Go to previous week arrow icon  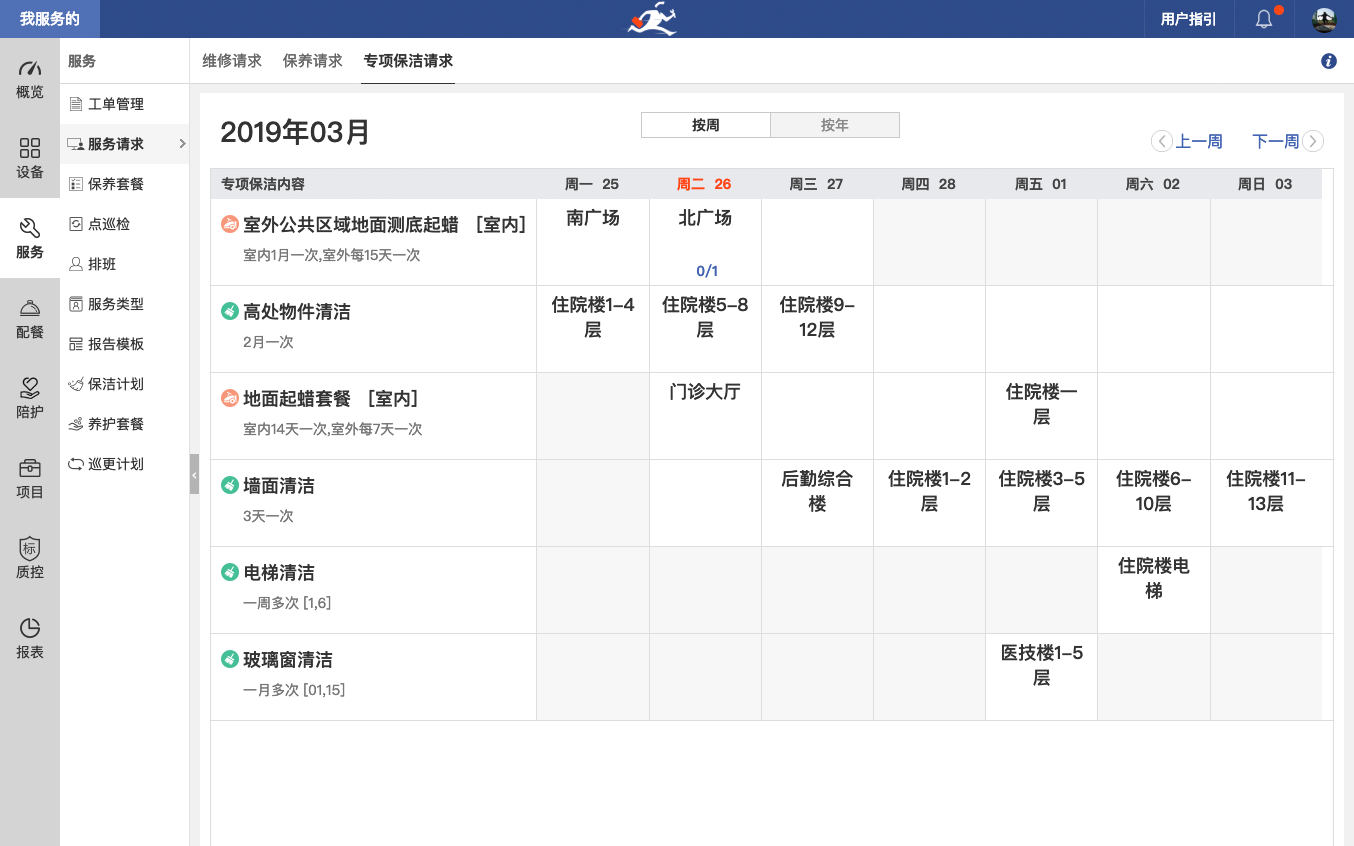pyautogui.click(x=1162, y=141)
